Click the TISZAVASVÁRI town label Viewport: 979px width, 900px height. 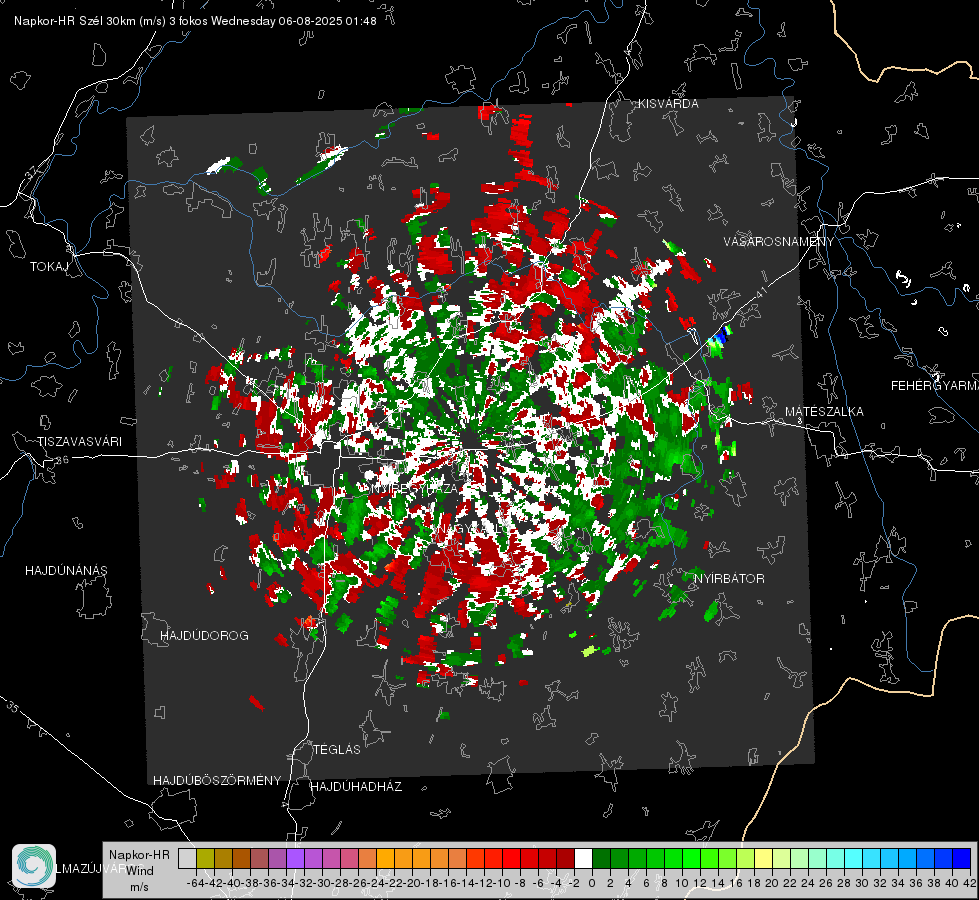click(80, 442)
